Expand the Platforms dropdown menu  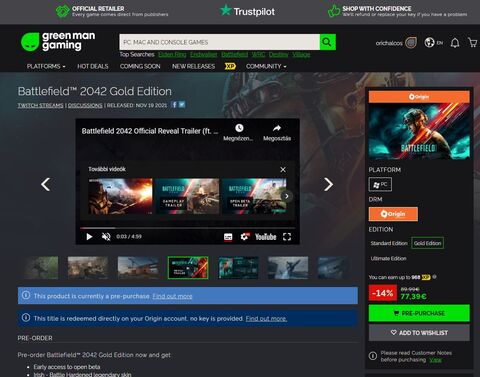(x=46, y=66)
